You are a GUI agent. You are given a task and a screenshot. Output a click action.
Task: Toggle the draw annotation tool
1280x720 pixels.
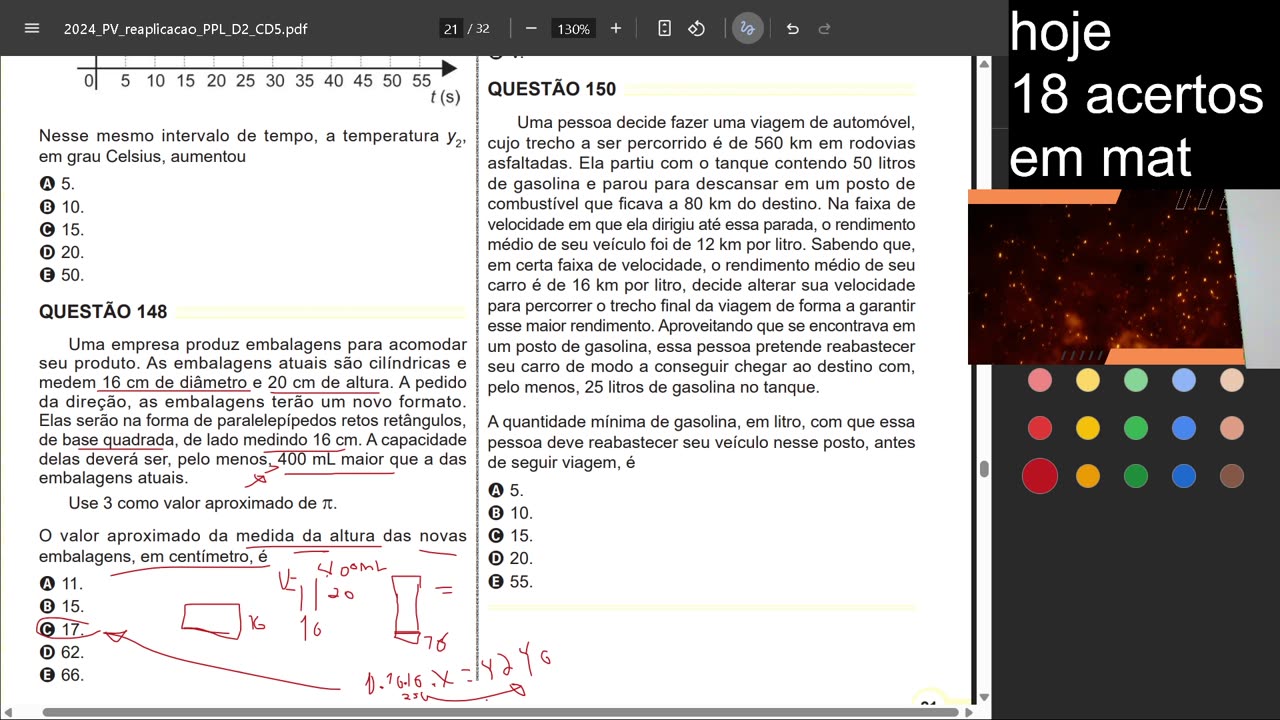pyautogui.click(x=747, y=28)
